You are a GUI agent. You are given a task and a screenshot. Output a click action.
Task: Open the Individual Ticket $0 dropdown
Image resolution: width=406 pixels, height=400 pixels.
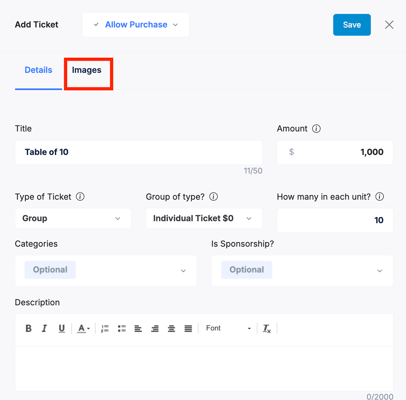[204, 218]
